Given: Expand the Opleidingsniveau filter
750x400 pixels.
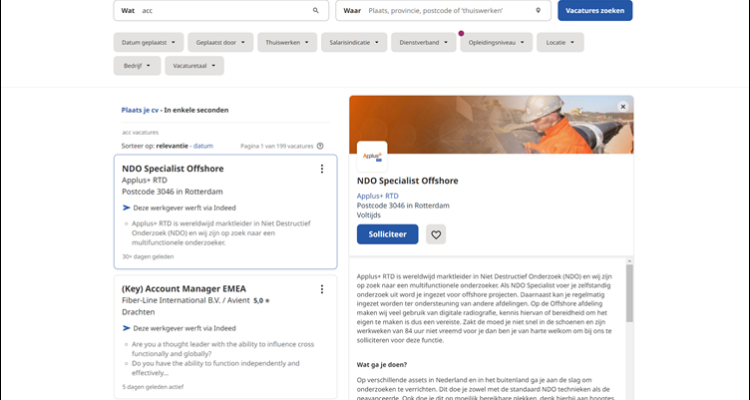Looking at the screenshot, I should tap(497, 43).
